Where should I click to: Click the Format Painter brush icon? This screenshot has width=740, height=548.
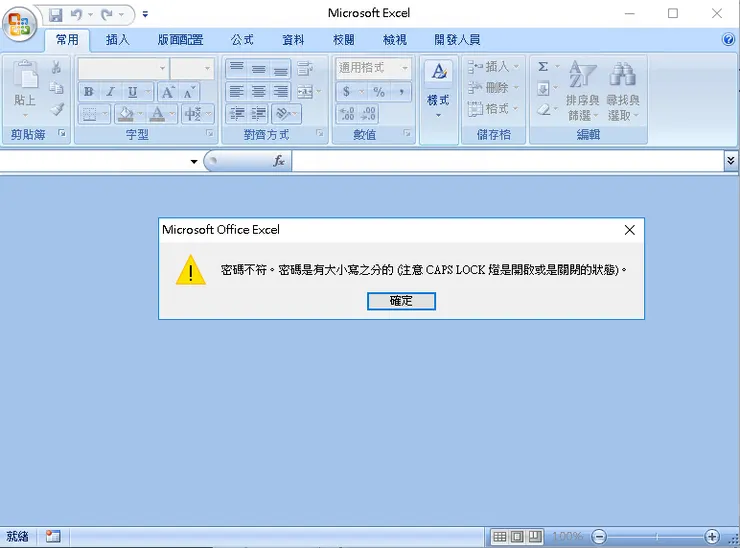click(x=57, y=110)
